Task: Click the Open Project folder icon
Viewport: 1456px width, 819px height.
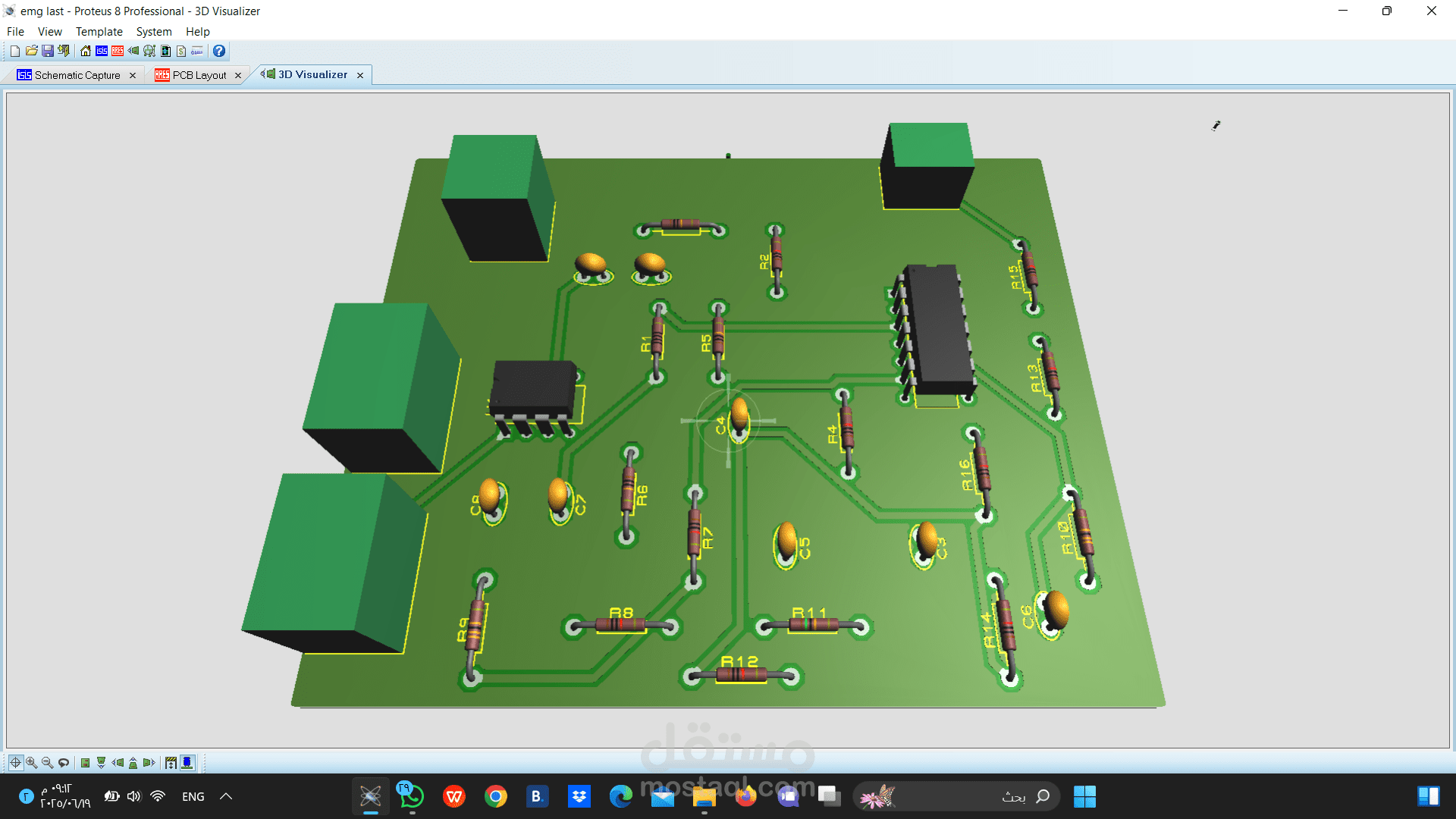Action: click(x=31, y=51)
